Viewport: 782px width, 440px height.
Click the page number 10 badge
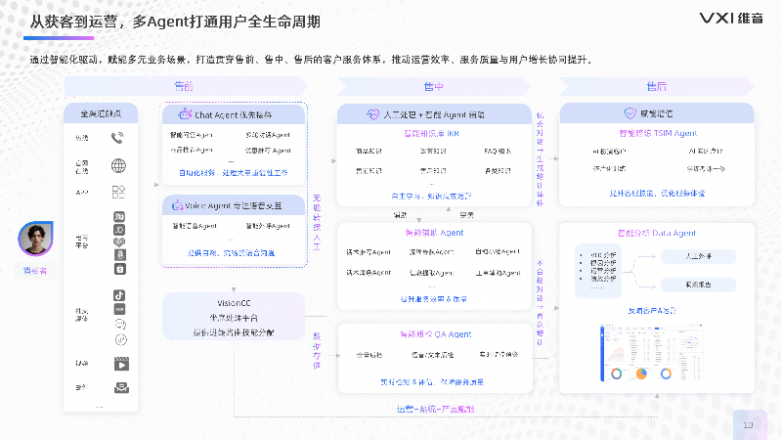[x=748, y=425]
